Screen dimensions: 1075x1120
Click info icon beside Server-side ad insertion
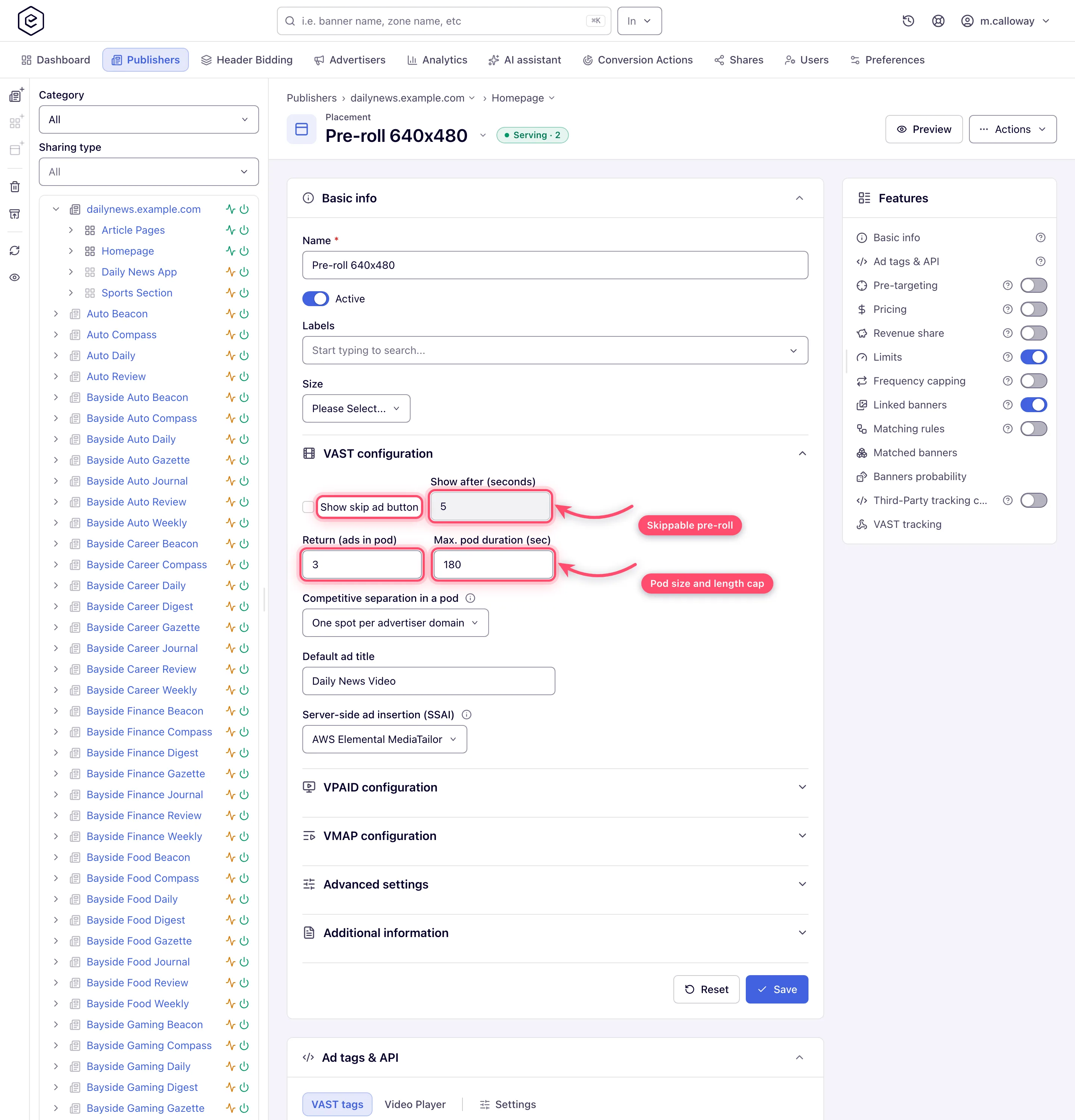pyautogui.click(x=466, y=715)
